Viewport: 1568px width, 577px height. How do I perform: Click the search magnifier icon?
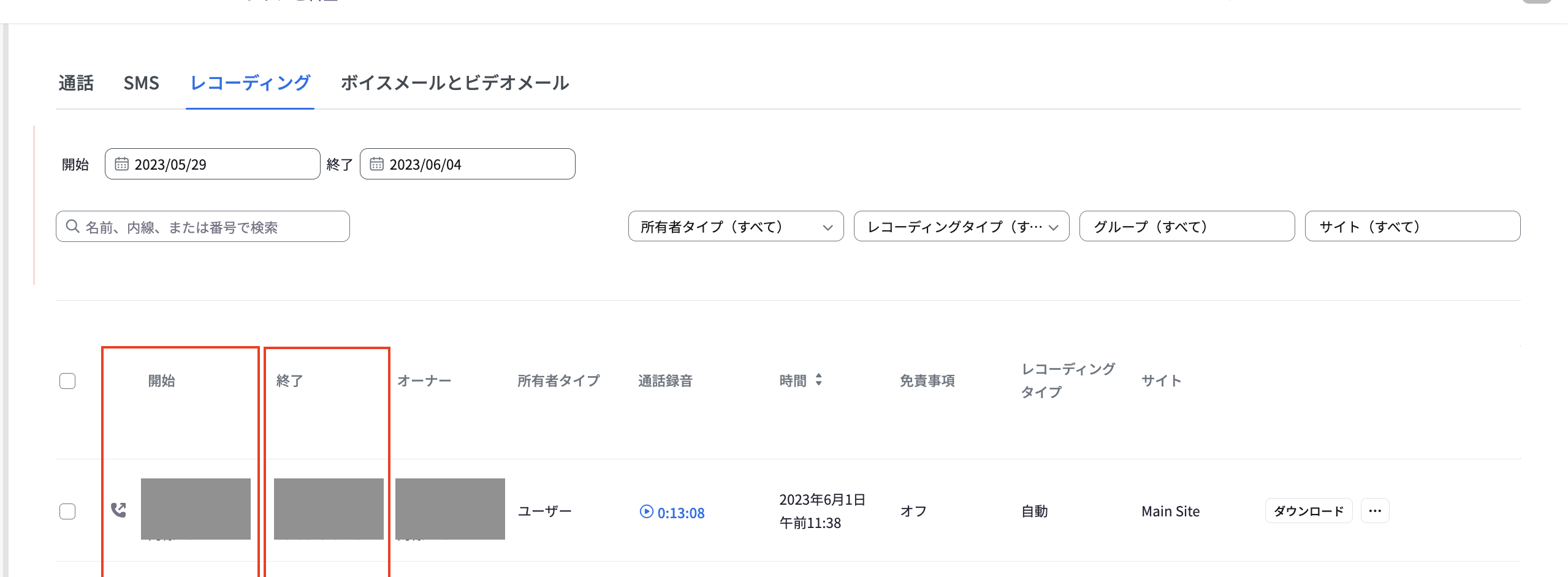(72, 227)
